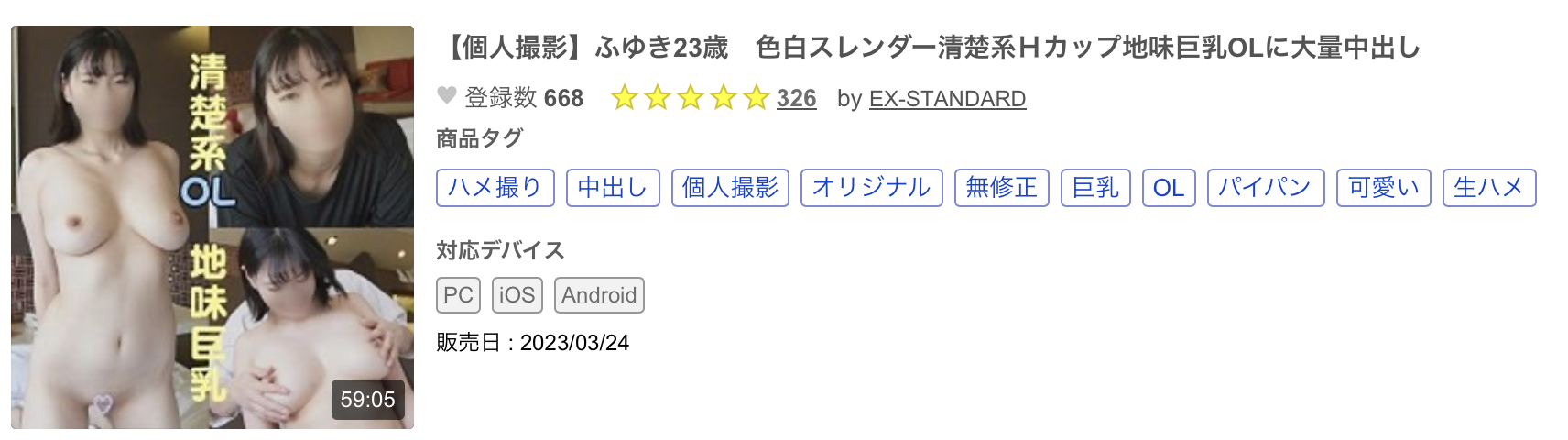This screenshot has width=1568, height=440.
Task: Click the fifth yellow rating star
Action: [756, 97]
